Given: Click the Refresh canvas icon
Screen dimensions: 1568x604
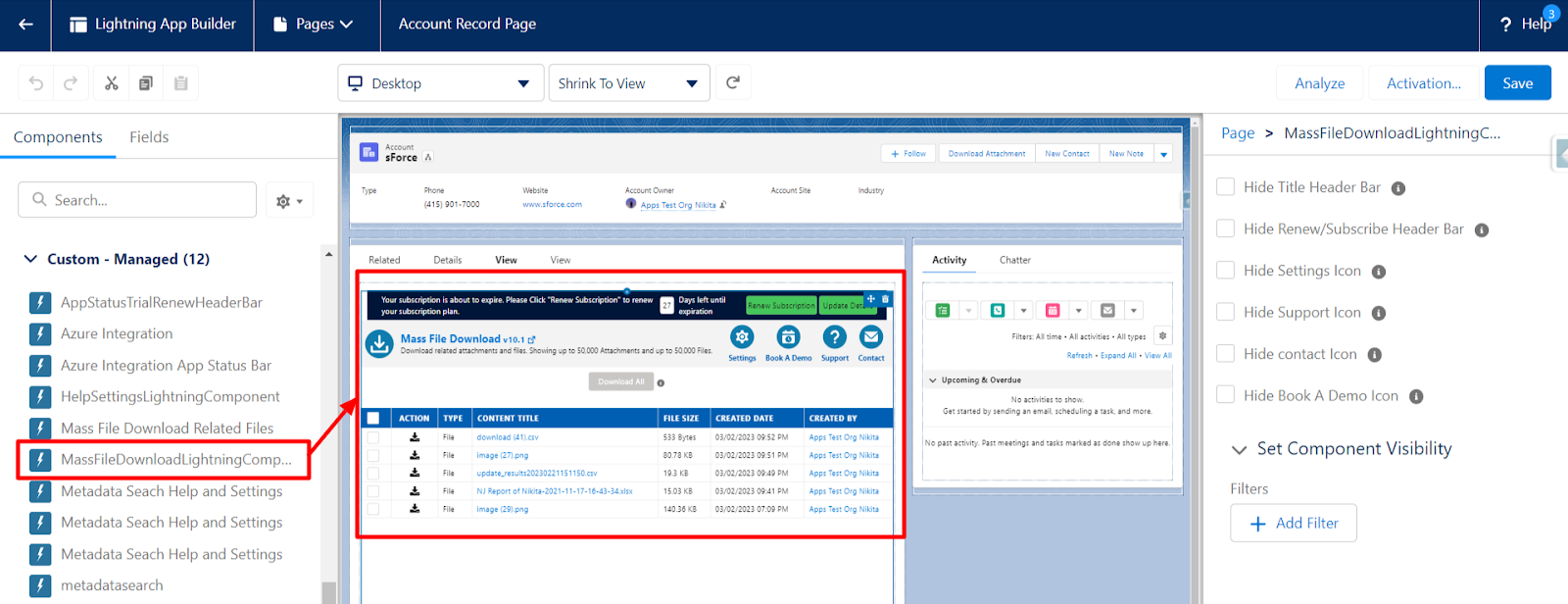Looking at the screenshot, I should (733, 82).
